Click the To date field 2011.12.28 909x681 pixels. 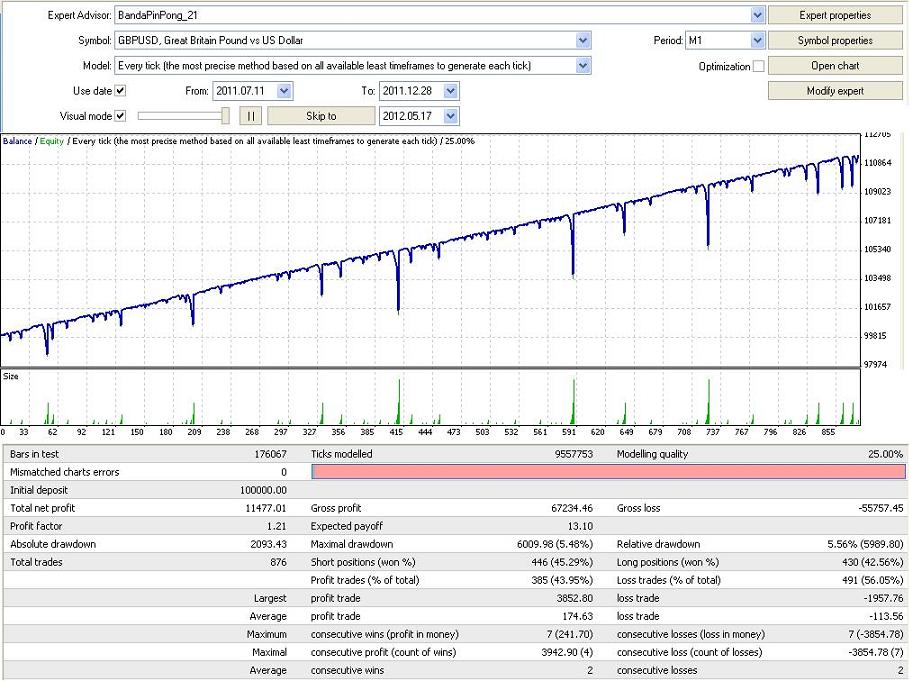tap(410, 91)
